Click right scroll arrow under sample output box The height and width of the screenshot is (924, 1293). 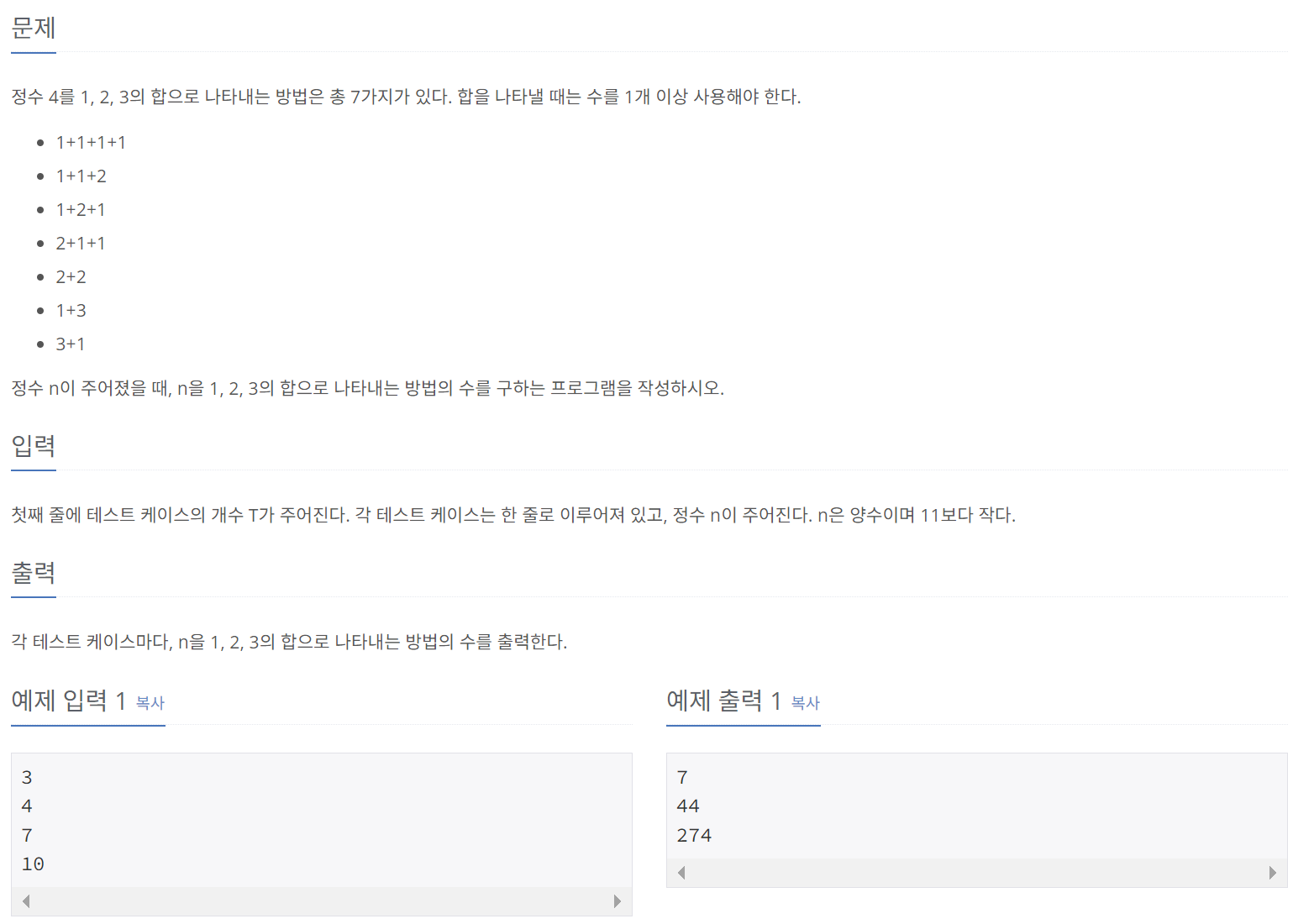point(1273,873)
